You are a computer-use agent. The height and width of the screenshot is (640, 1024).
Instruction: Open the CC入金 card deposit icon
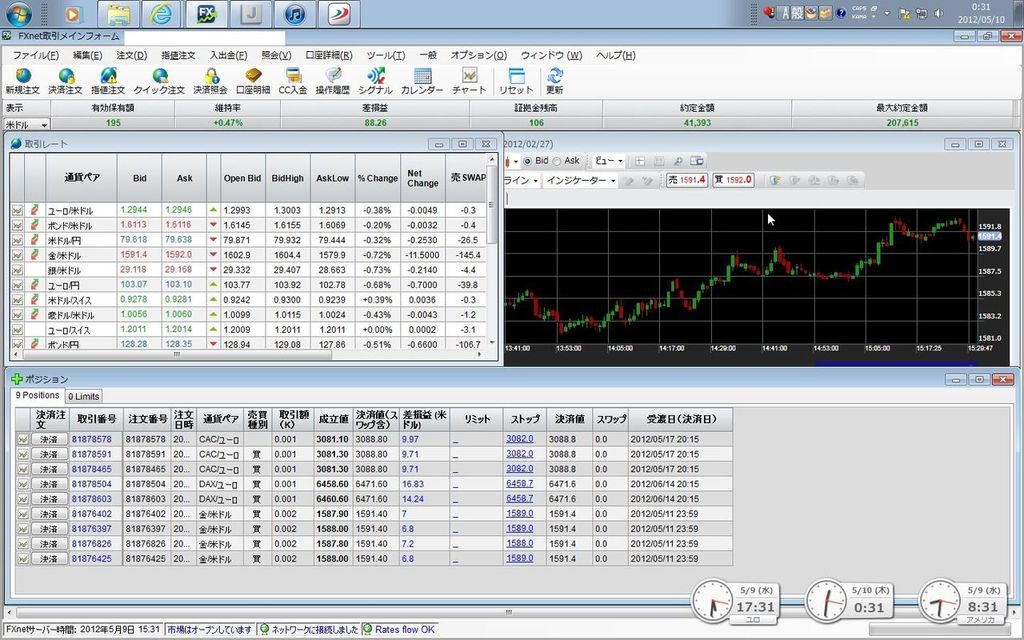[x=293, y=82]
